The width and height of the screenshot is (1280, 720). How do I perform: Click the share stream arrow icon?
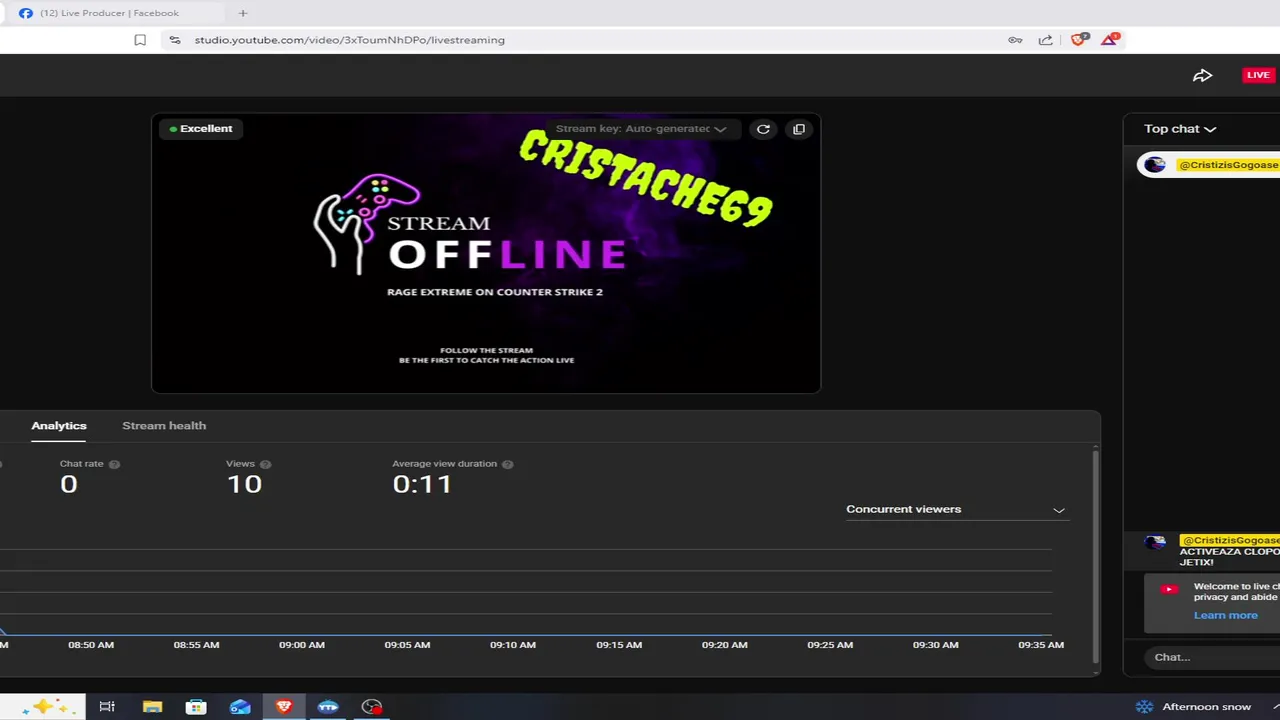1203,75
